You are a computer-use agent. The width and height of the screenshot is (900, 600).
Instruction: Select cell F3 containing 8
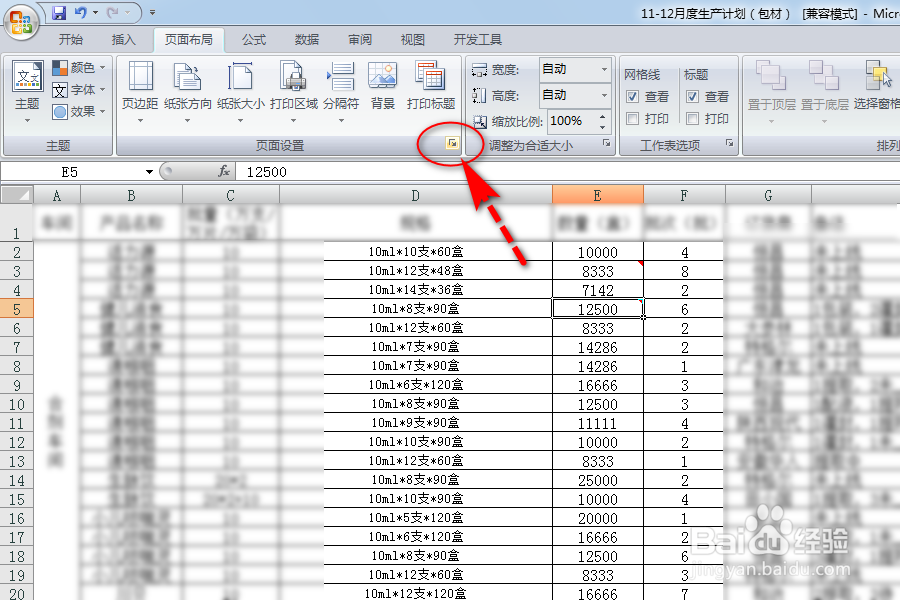684,271
